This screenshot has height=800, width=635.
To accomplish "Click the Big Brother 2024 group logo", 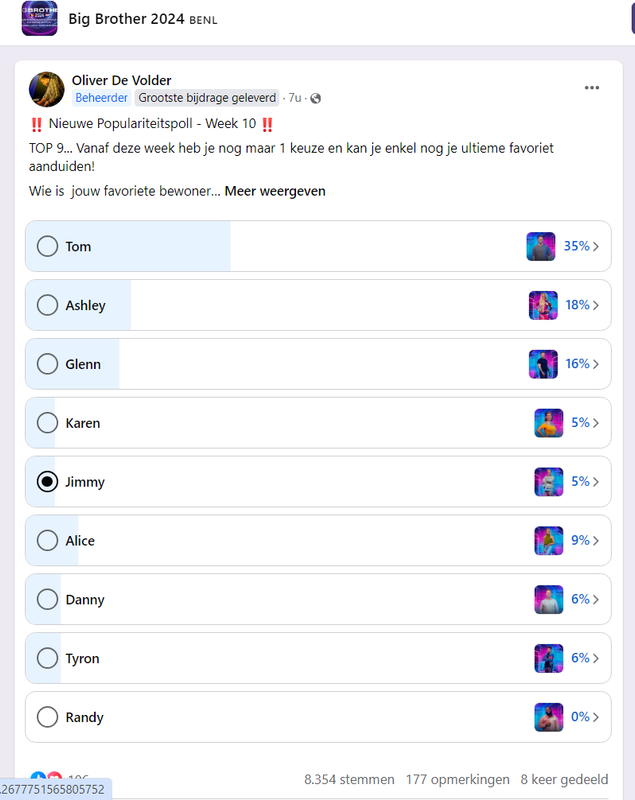I will [x=39, y=18].
